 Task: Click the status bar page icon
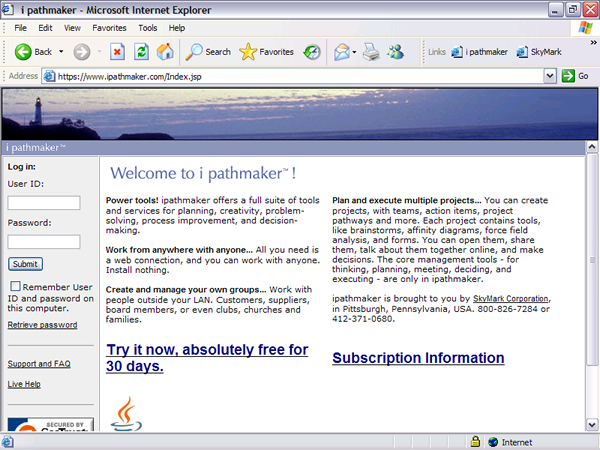tap(7, 442)
